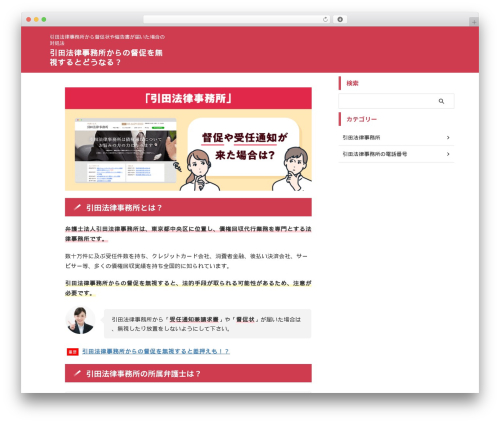500x423 pixels.
Task: Click the 引田法律事務所とは？ section heading
Action: pyautogui.click(x=188, y=207)
